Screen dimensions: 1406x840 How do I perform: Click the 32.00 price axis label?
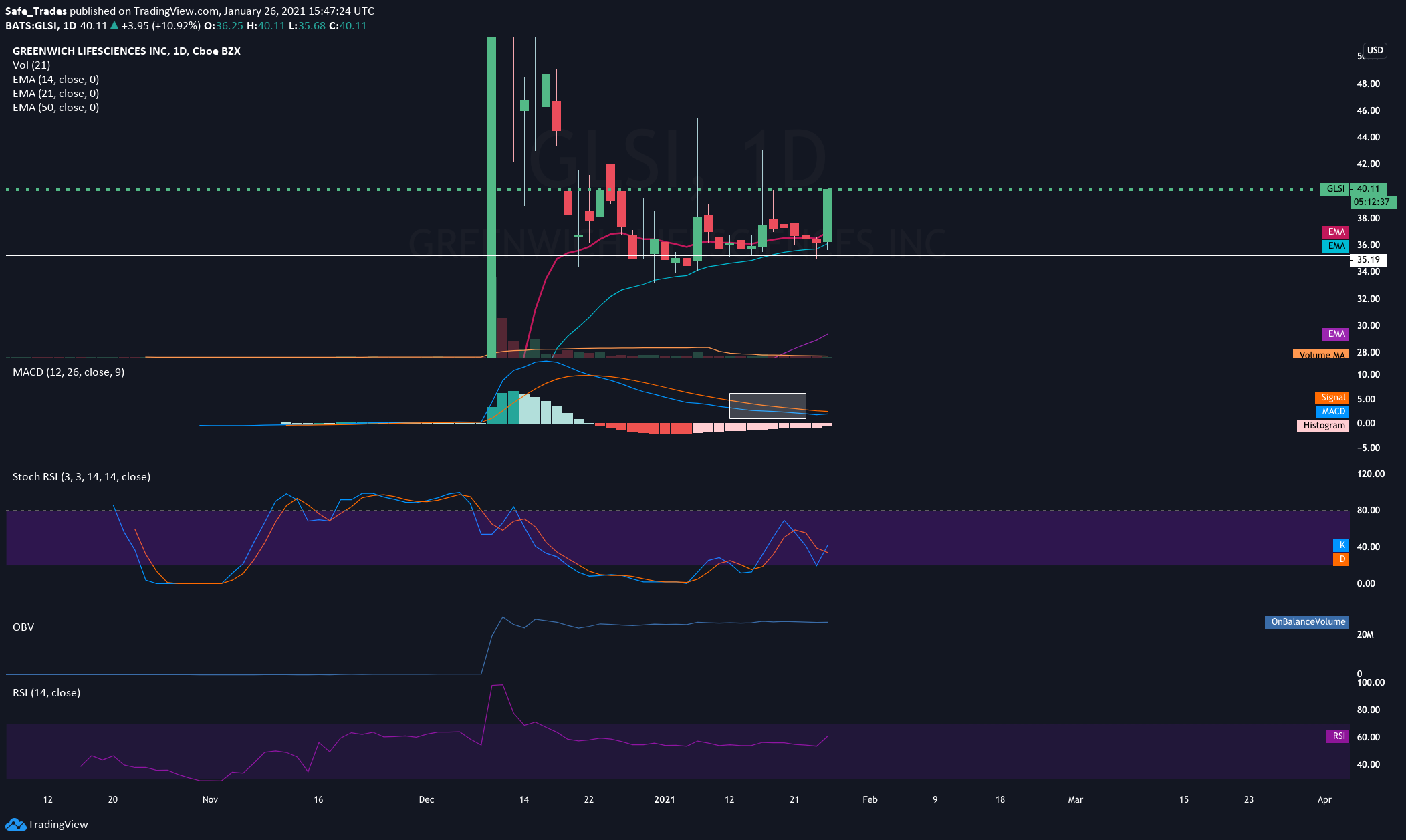pyautogui.click(x=1369, y=299)
